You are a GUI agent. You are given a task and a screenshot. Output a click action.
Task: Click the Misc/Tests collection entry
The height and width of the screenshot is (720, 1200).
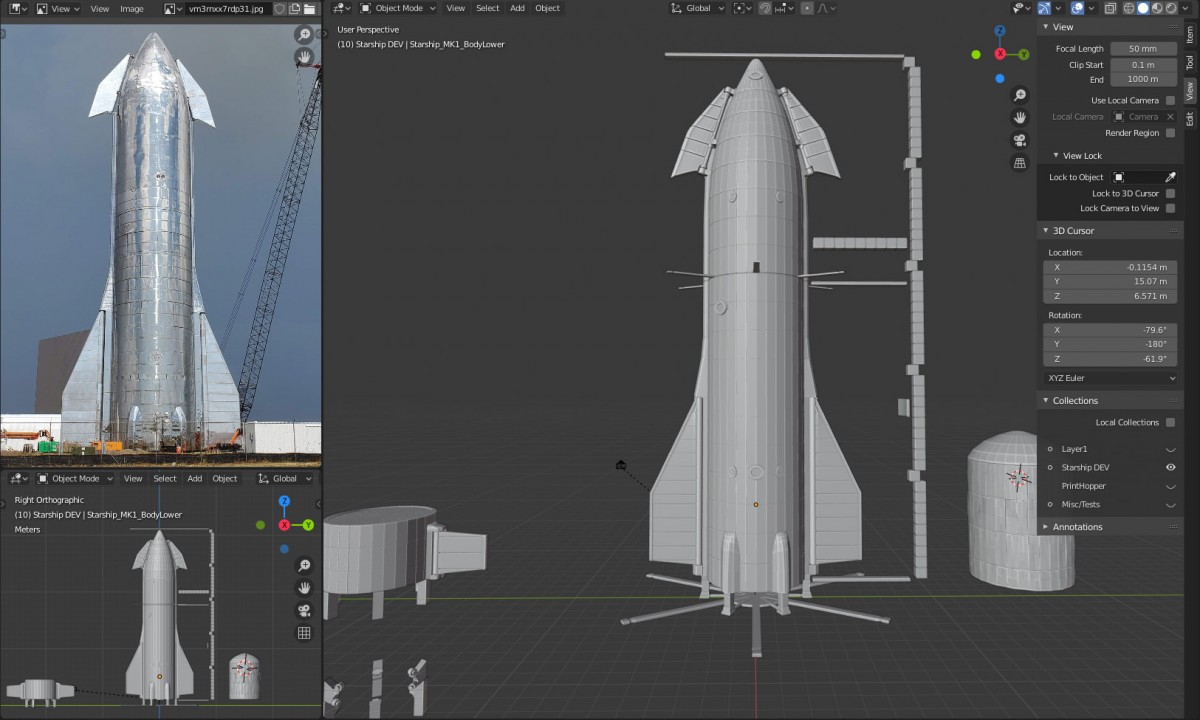click(1080, 504)
